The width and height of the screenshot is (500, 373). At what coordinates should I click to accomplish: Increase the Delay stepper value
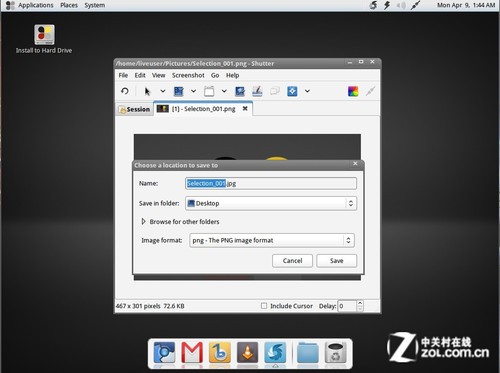[x=360, y=303]
